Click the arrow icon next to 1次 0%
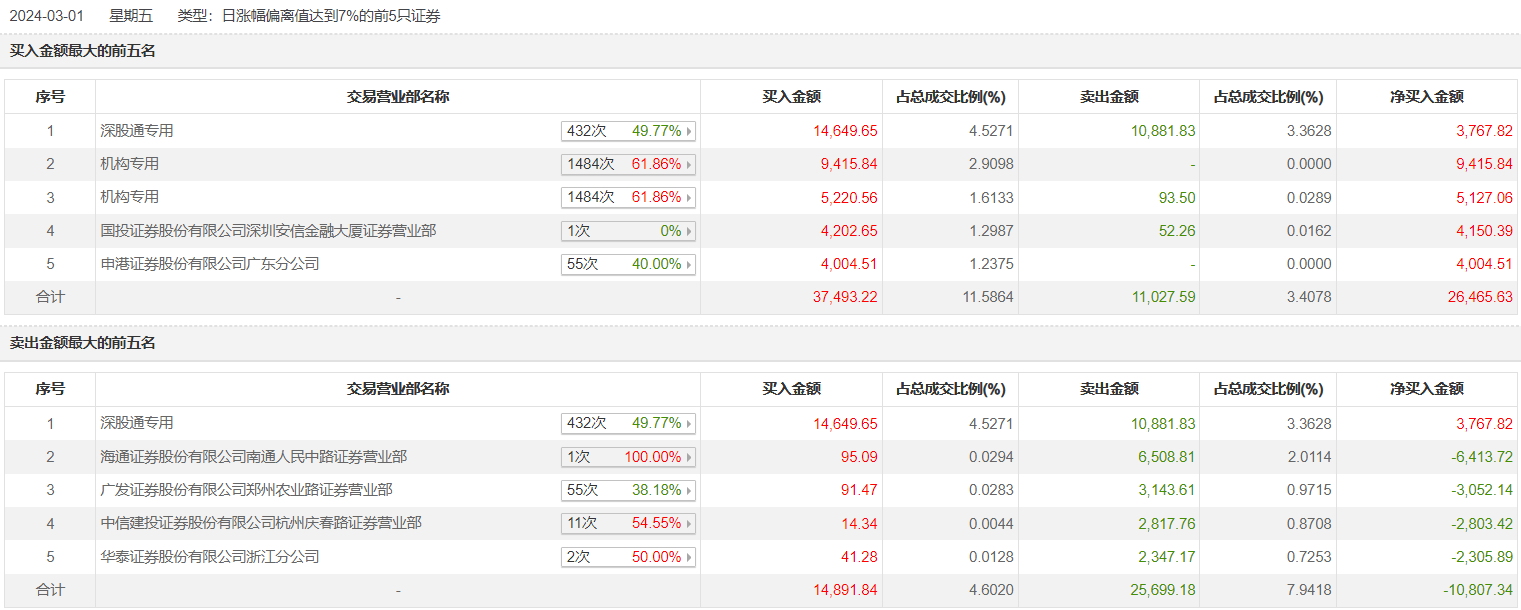The image size is (1521, 610). click(689, 231)
